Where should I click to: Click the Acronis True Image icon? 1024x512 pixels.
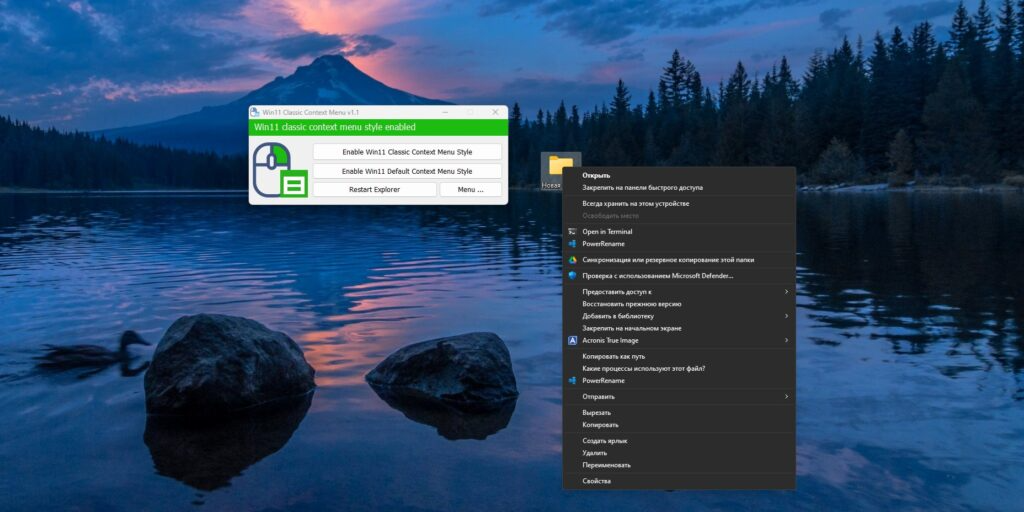click(x=573, y=340)
